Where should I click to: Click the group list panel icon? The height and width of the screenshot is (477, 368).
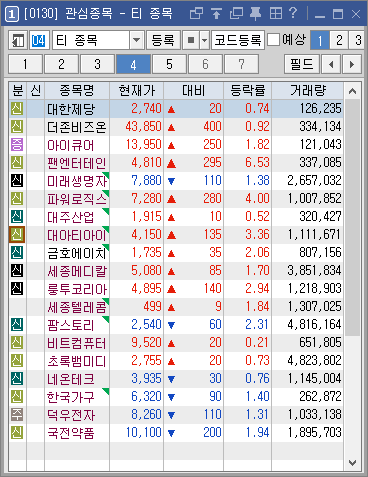coord(18,41)
